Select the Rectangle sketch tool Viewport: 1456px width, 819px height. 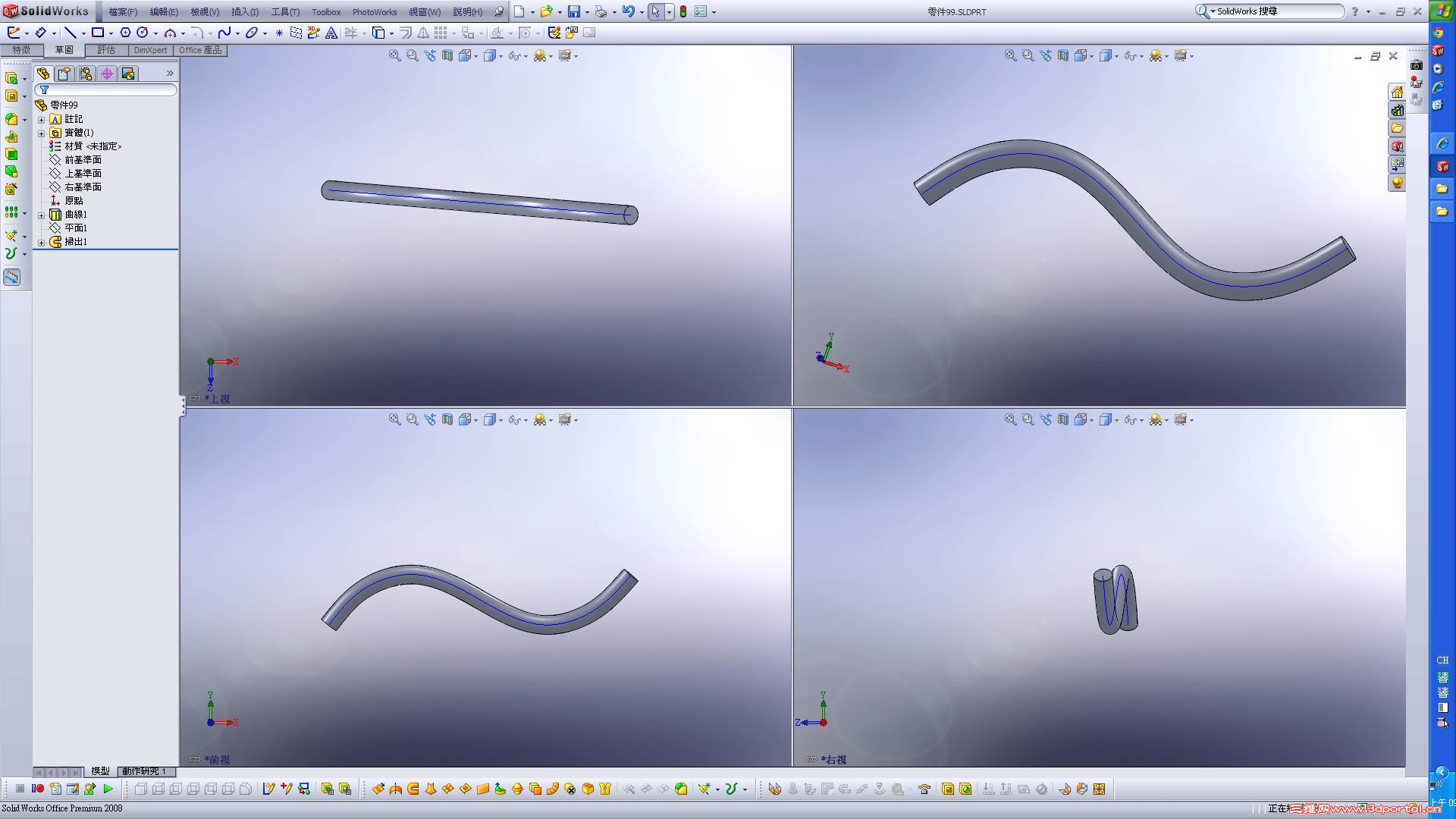(98, 33)
